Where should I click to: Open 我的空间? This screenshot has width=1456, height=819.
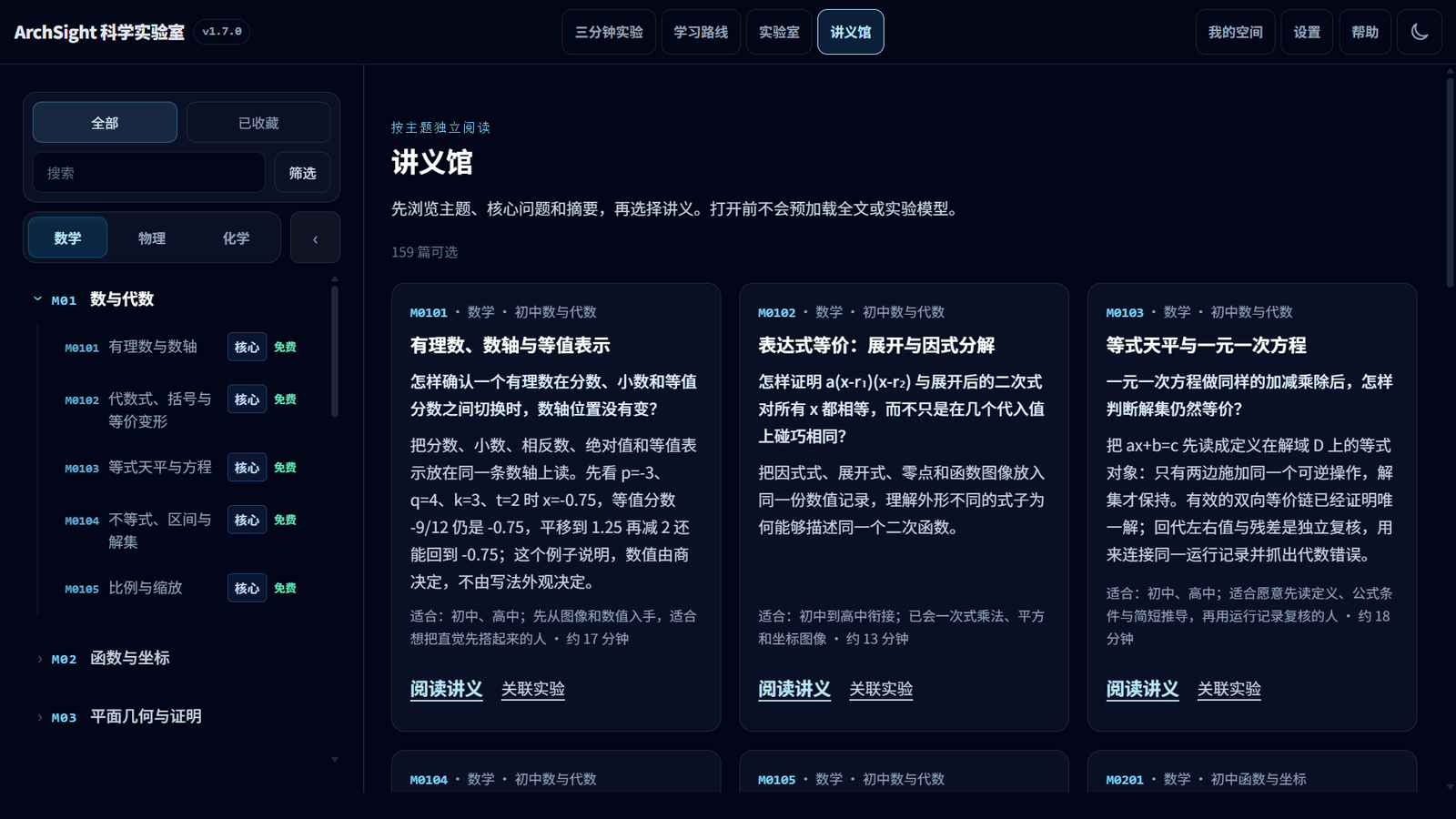tap(1235, 32)
